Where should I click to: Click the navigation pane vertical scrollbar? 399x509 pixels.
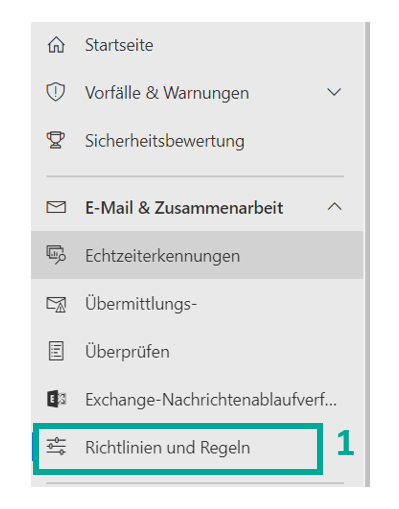[367, 254]
